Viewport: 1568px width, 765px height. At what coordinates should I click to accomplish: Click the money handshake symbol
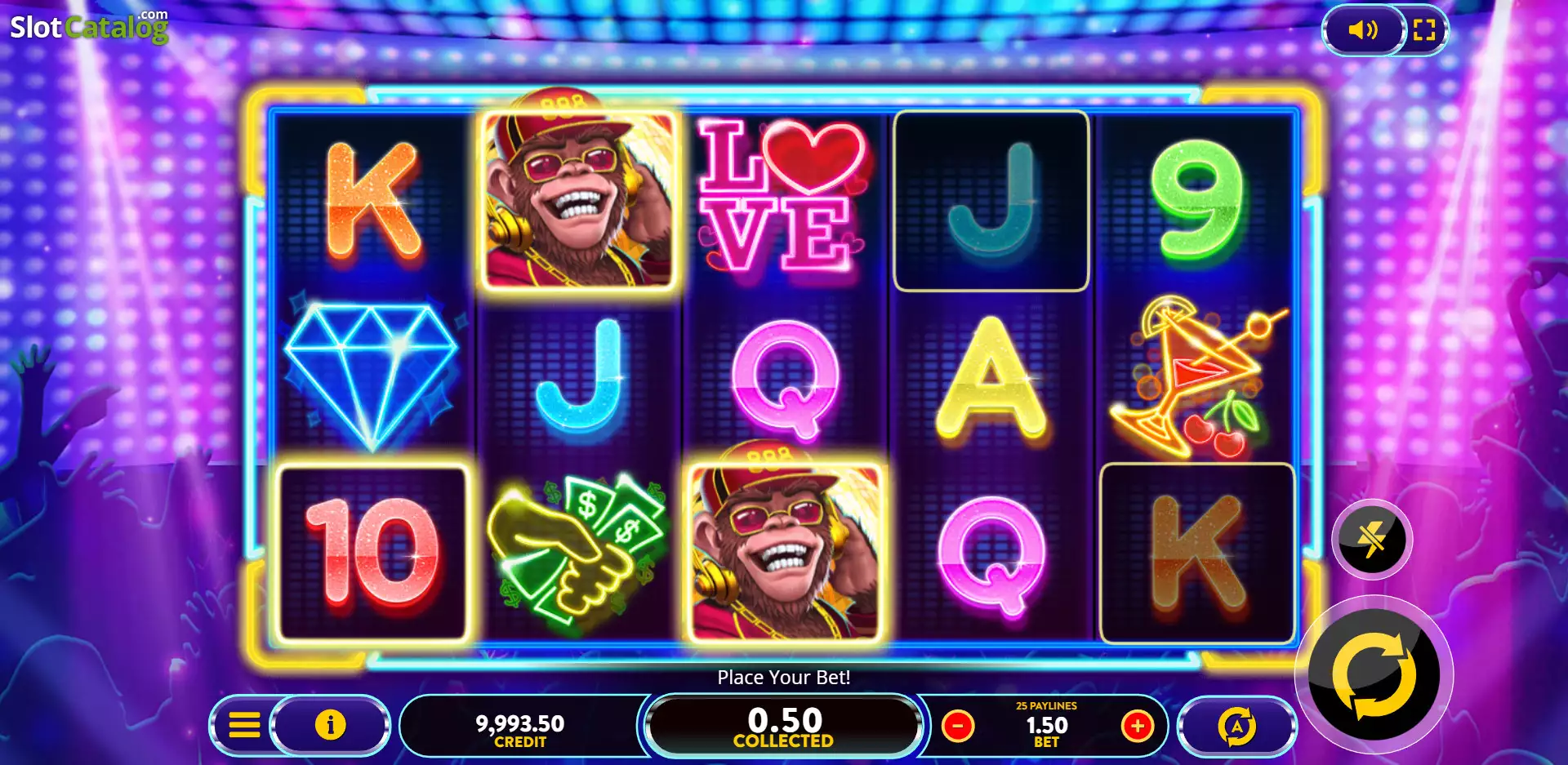tap(578, 550)
